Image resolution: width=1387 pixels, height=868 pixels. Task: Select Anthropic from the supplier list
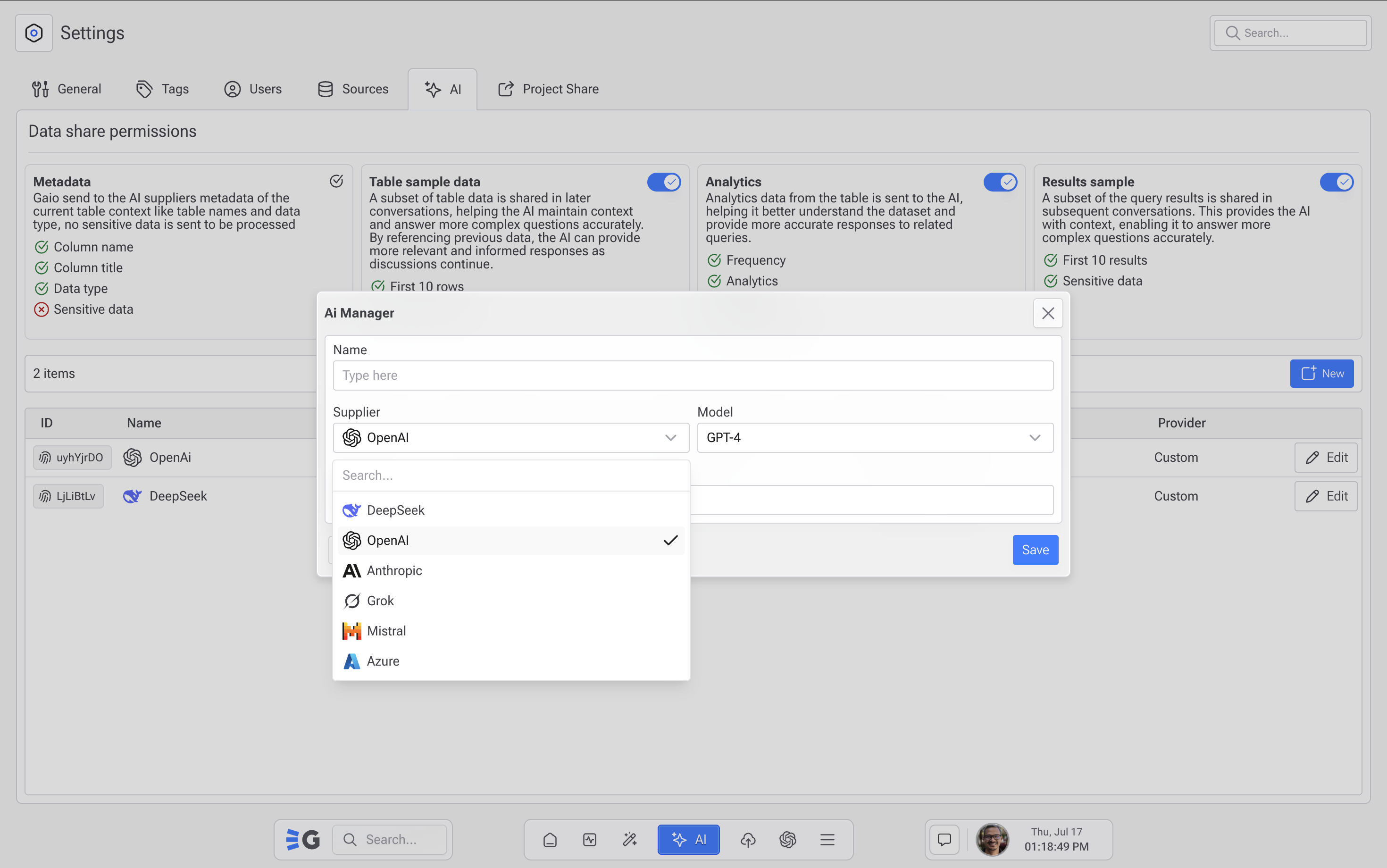[394, 571]
